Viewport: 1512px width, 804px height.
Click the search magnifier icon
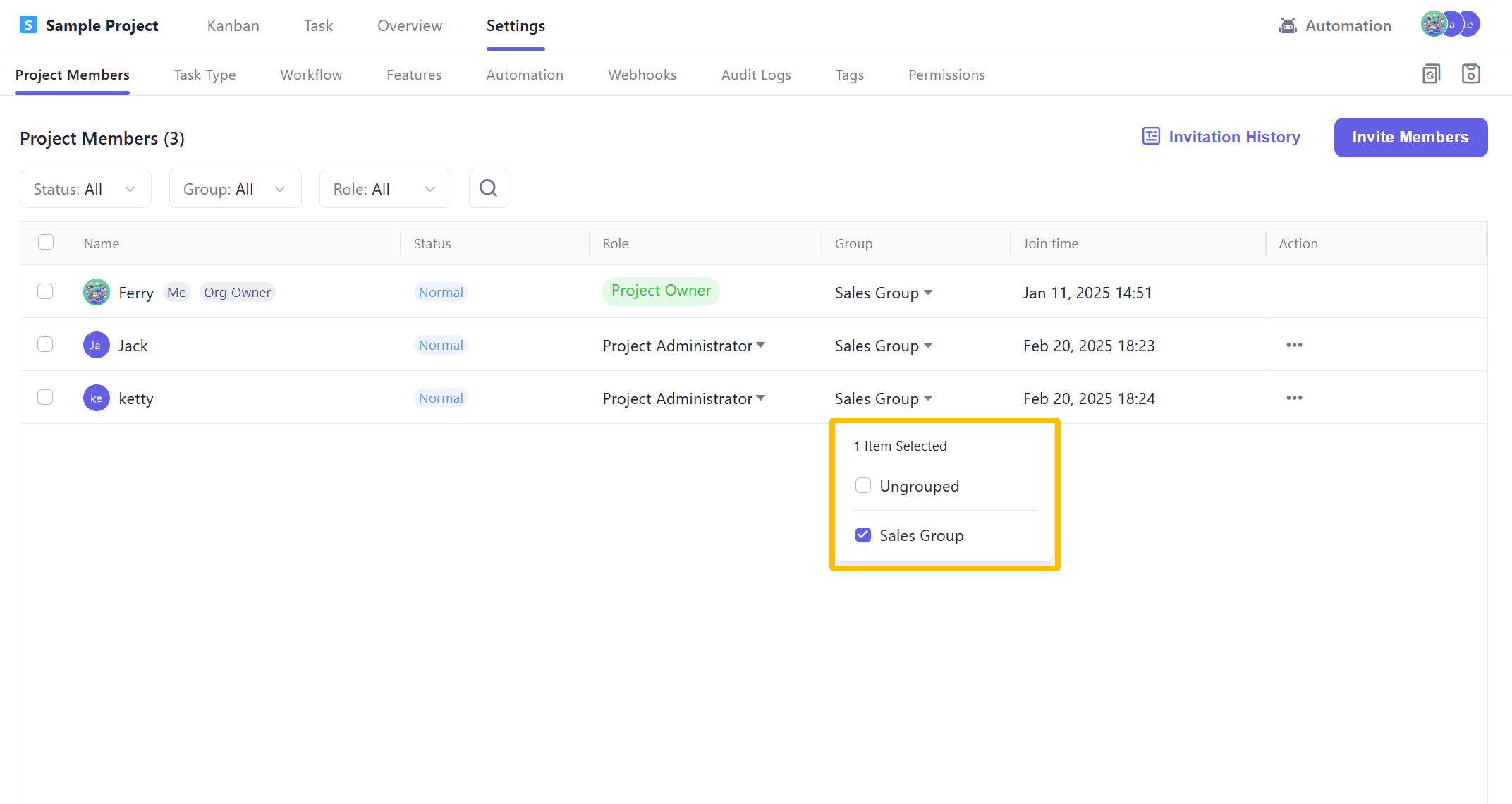pyautogui.click(x=488, y=188)
